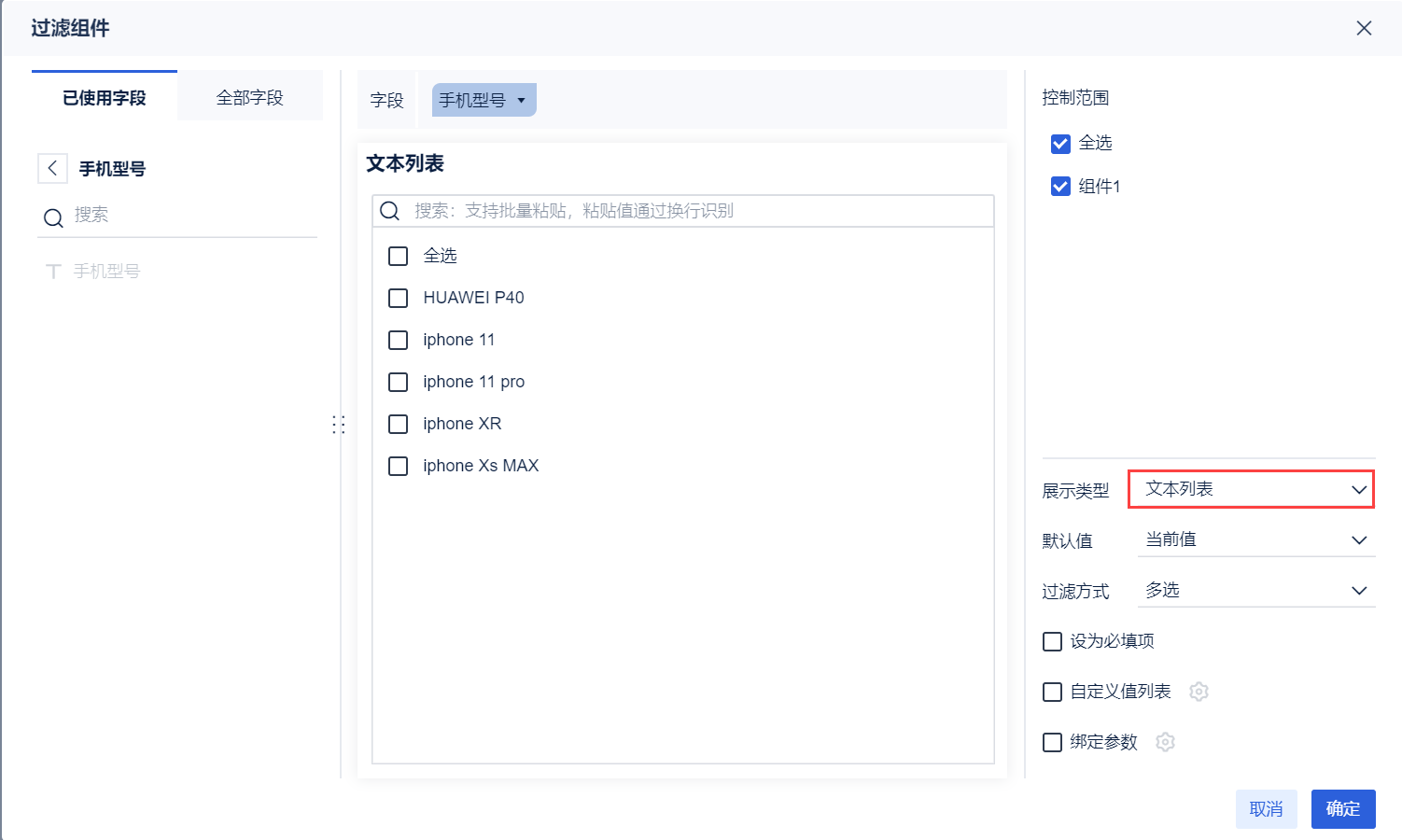The width and height of the screenshot is (1402, 840).
Task: Enable the 设为必填项 checkbox
Action: coord(1053,641)
